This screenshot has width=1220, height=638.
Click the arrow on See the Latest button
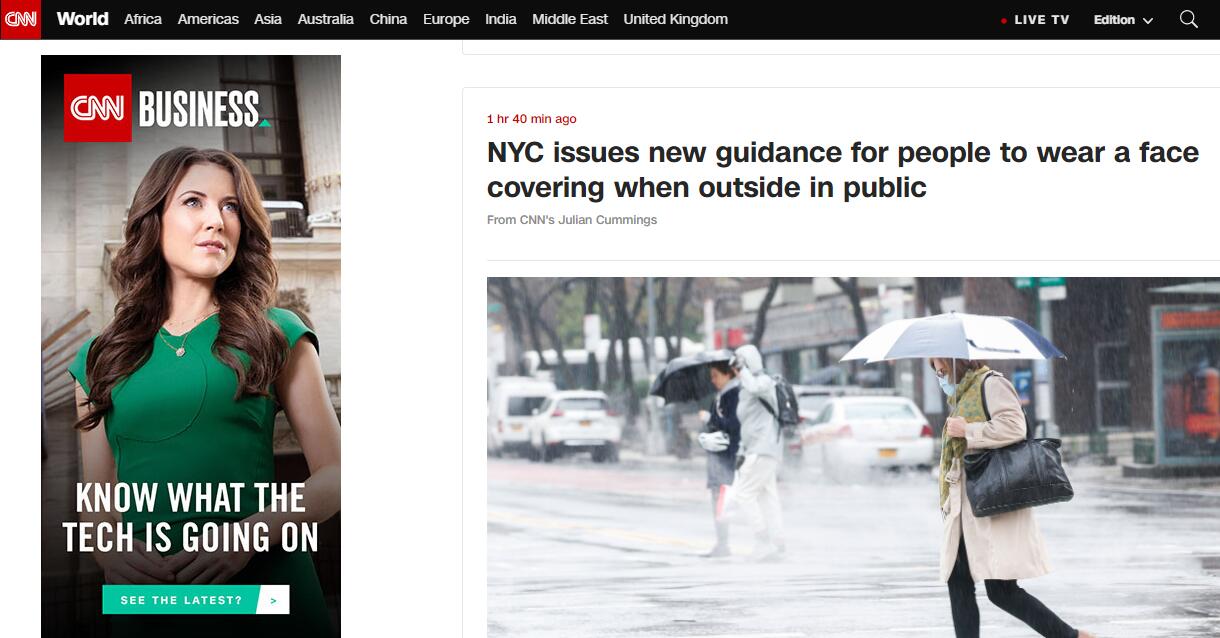pyautogui.click(x=273, y=600)
